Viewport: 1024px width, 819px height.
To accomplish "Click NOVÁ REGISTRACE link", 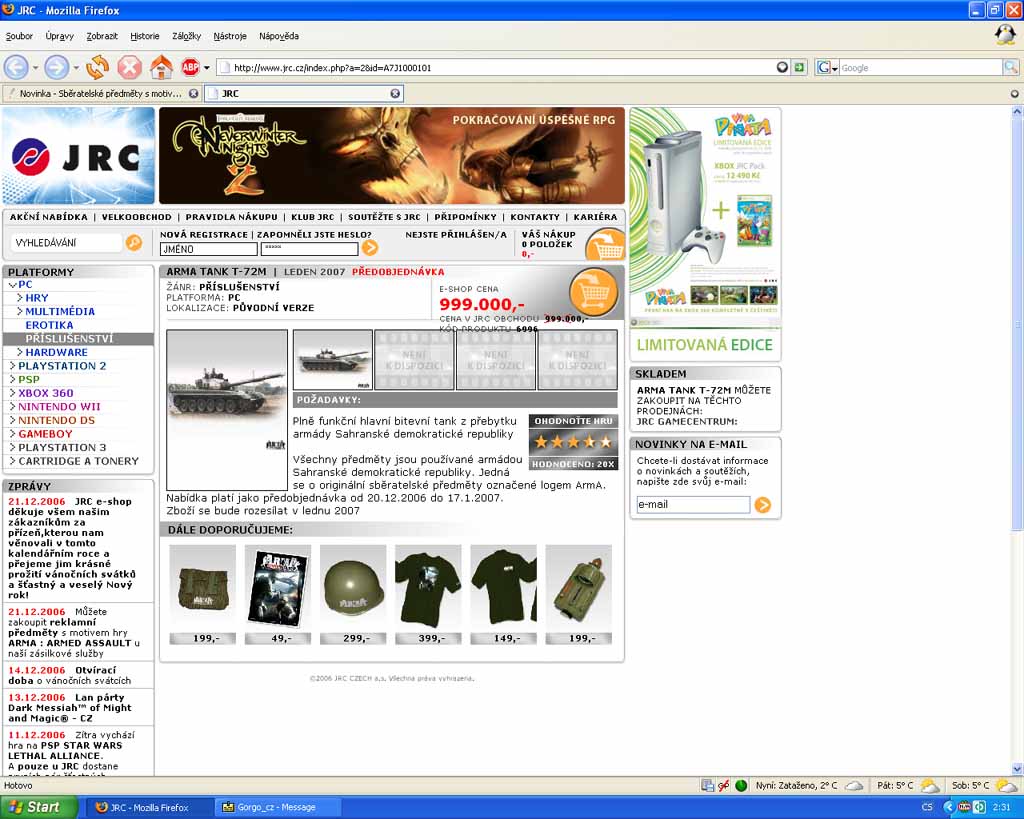I will coord(204,234).
